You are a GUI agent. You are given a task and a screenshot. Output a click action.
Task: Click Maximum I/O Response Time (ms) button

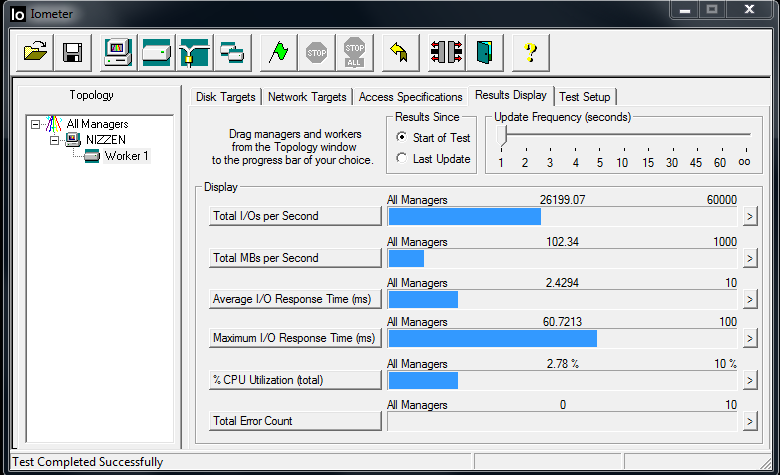click(x=295, y=338)
